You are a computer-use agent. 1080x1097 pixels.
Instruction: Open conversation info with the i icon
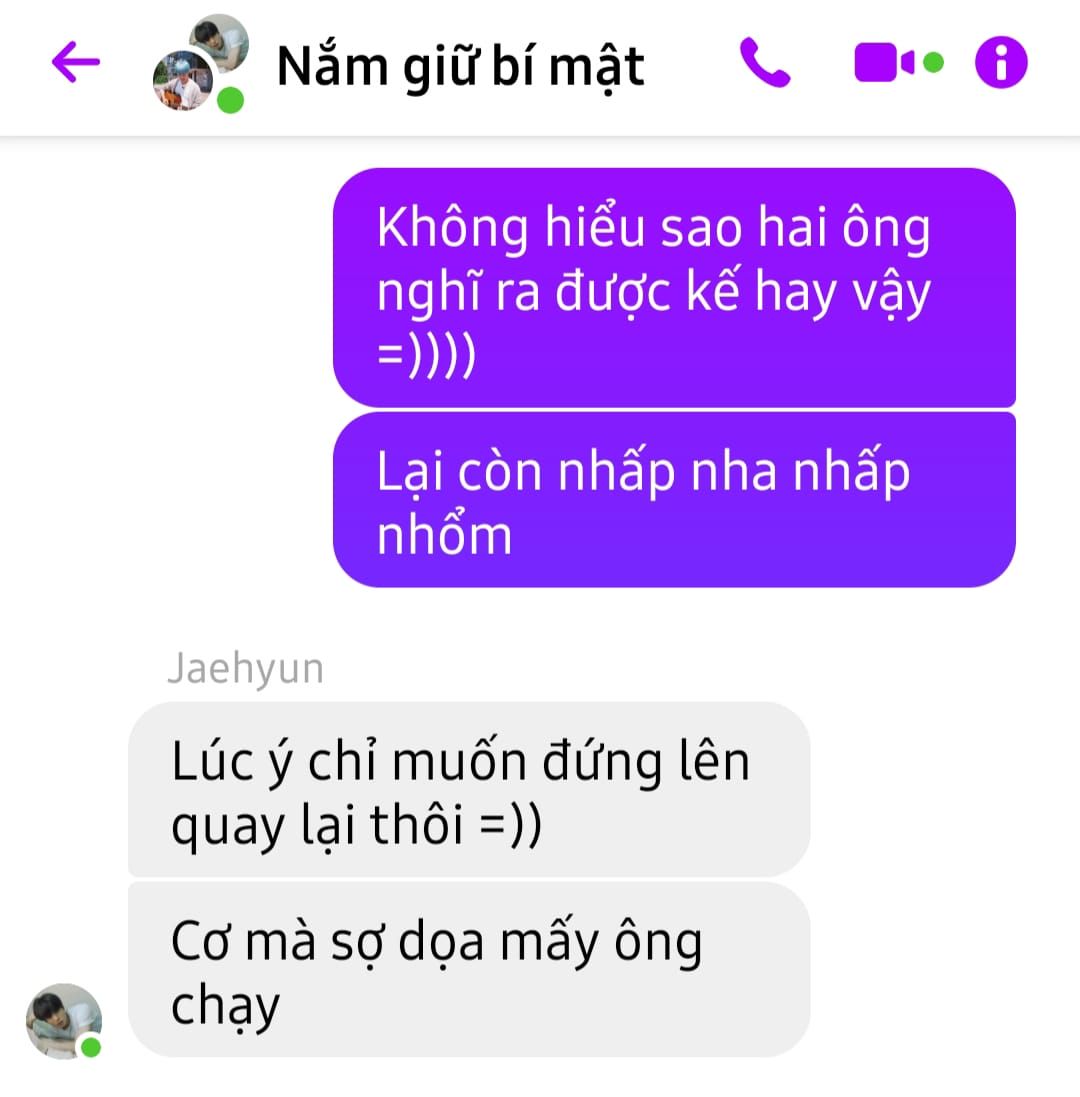[x=1001, y=62]
